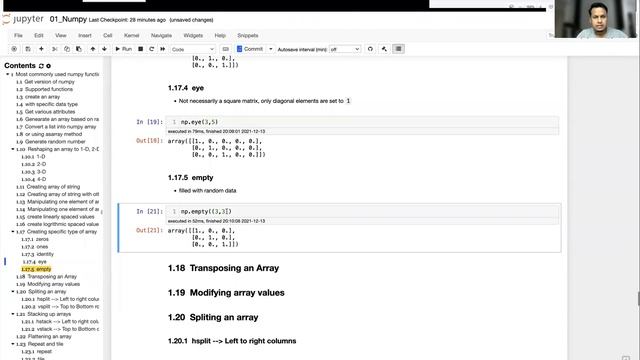640x360 pixels.
Task: Open the command palette keyboard icon
Action: [225, 49]
